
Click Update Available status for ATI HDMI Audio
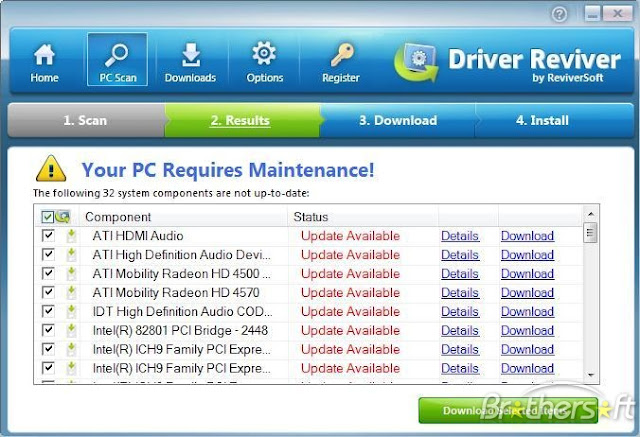[350, 236]
